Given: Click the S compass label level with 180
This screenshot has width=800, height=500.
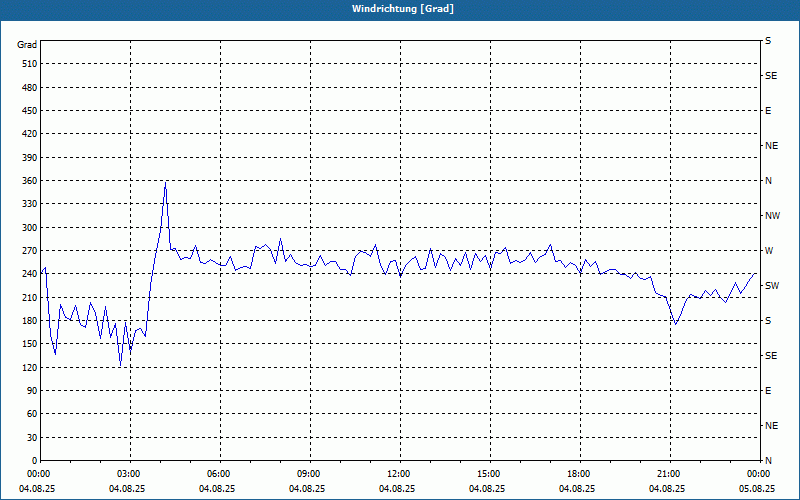Looking at the screenshot, I should (768, 321).
